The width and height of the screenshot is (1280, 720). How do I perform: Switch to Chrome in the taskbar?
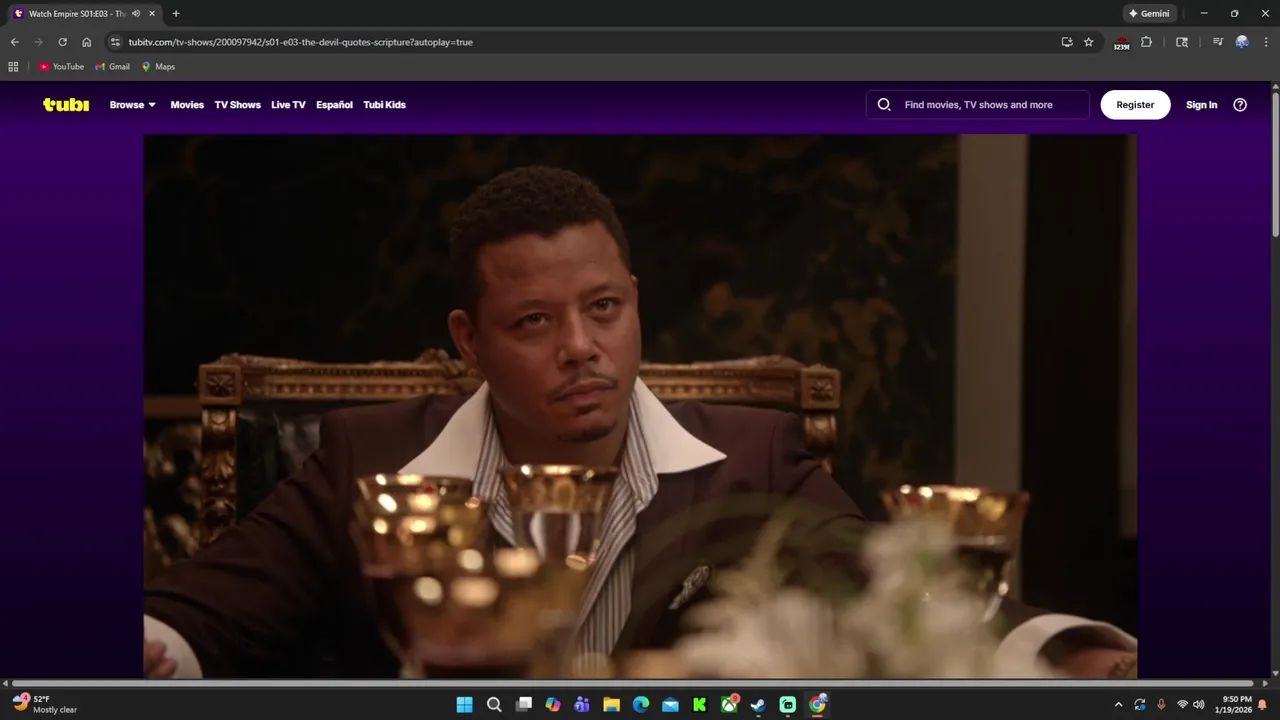click(818, 704)
